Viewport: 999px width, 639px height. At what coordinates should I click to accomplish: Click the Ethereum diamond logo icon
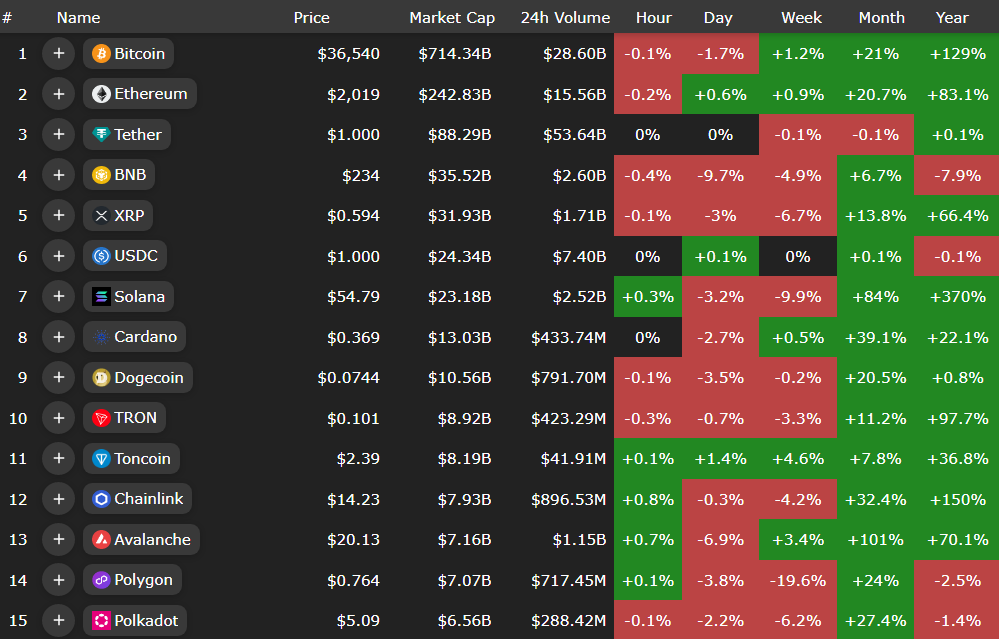click(x=101, y=94)
